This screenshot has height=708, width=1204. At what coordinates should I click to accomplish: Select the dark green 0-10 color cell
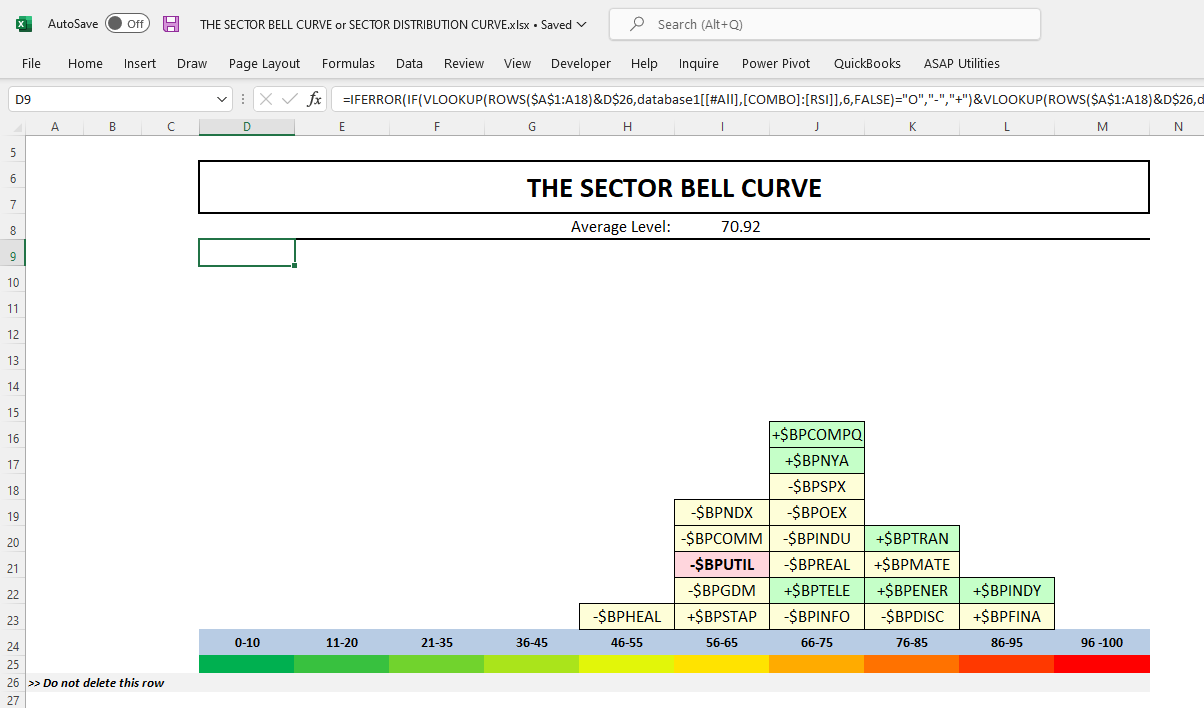247,664
